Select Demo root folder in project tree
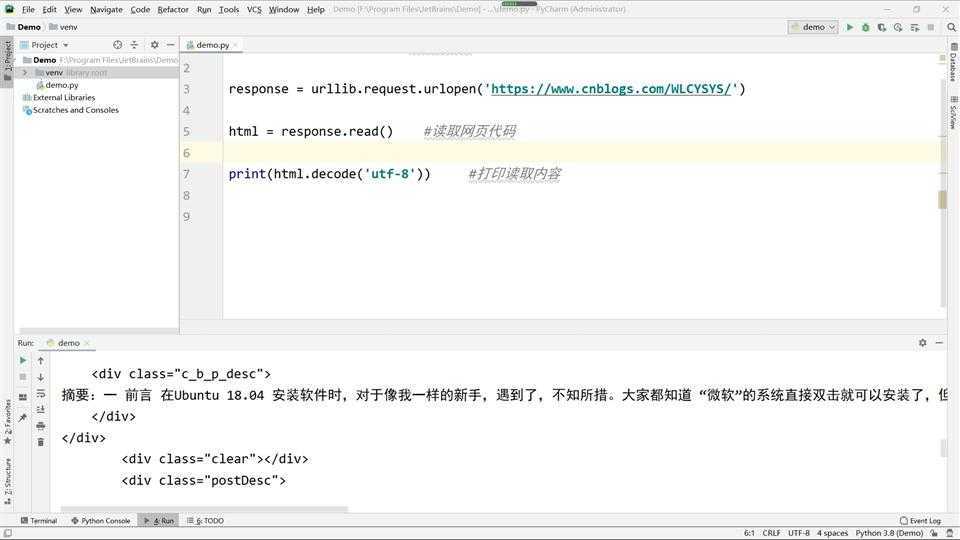The width and height of the screenshot is (960, 540). pyautogui.click(x=44, y=60)
